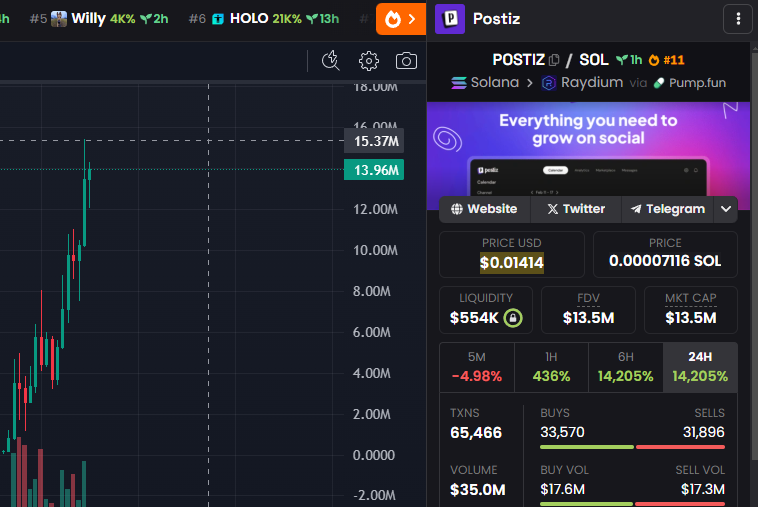Click the 15.37M crosshair price label
This screenshot has height=507, width=758.
pos(374,141)
